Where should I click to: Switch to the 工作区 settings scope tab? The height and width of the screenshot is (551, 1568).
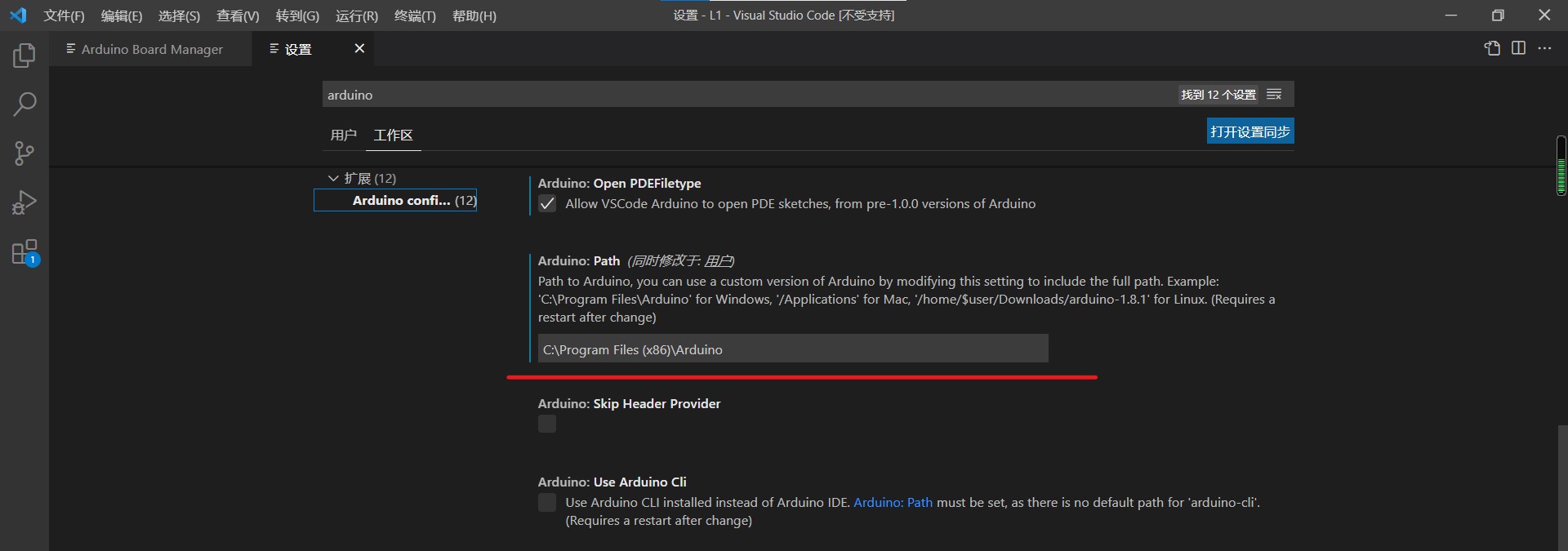393,135
